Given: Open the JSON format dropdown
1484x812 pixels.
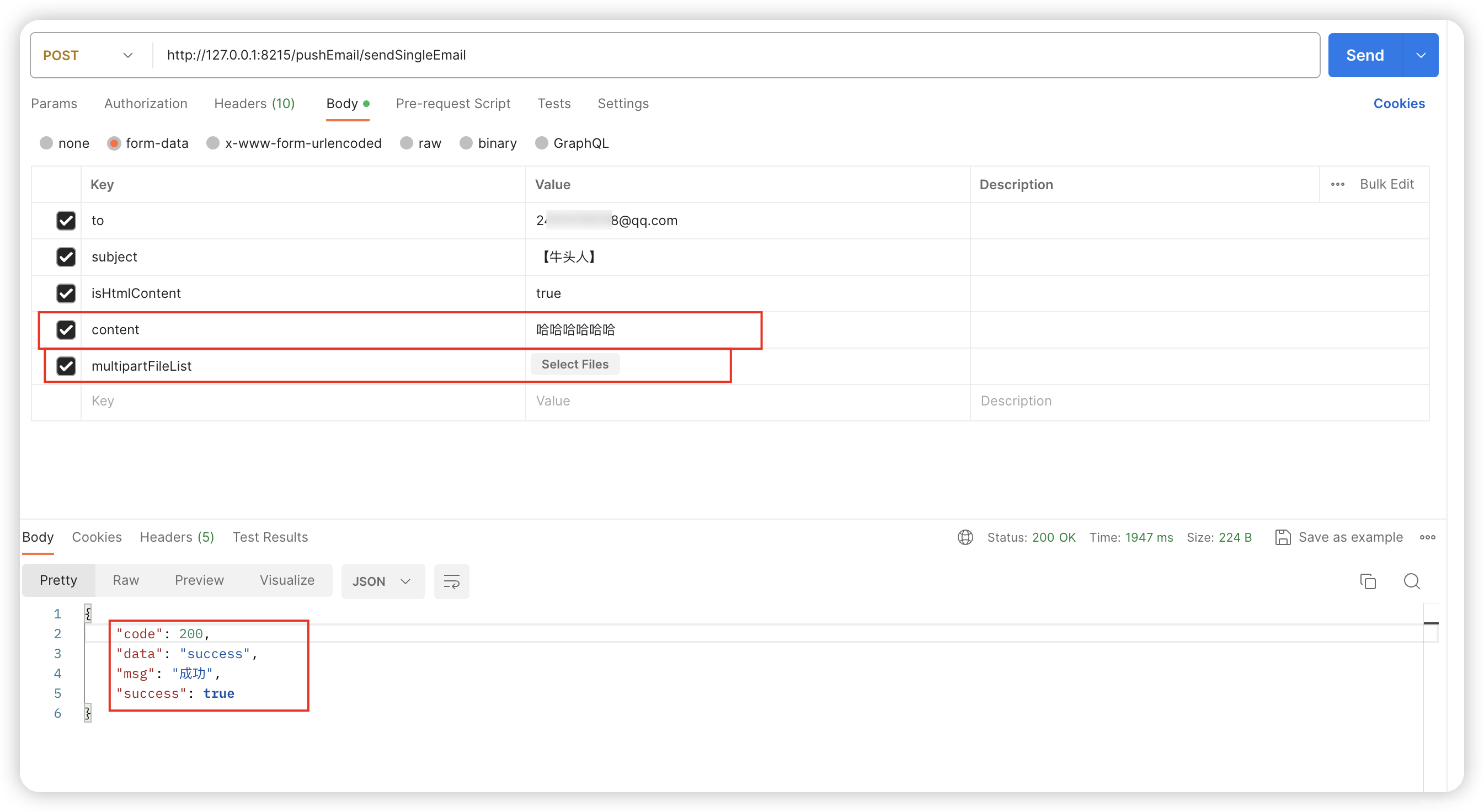Looking at the screenshot, I should point(382,581).
